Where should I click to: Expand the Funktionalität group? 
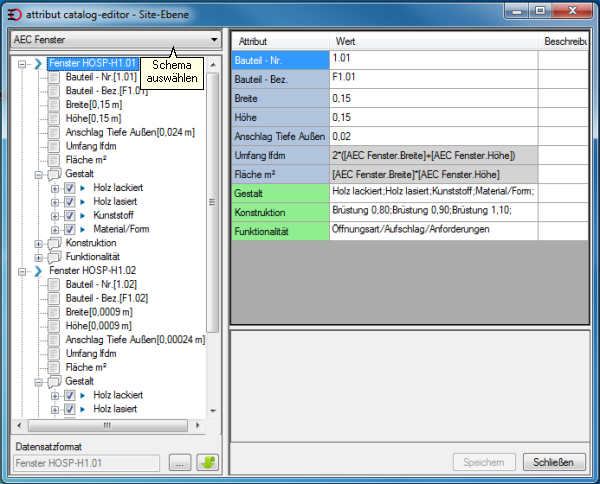(x=38, y=257)
